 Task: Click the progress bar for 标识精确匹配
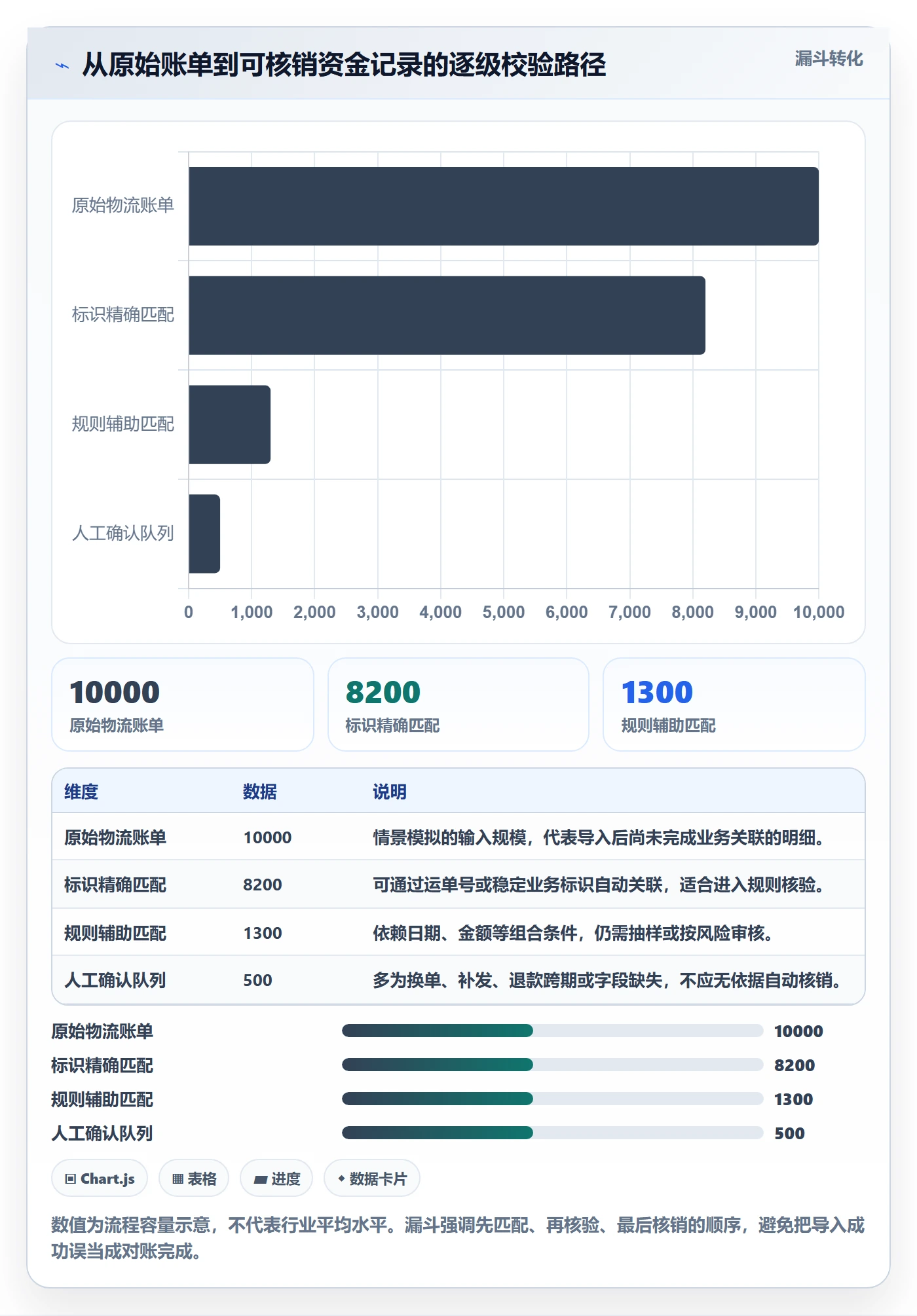pos(552,1065)
